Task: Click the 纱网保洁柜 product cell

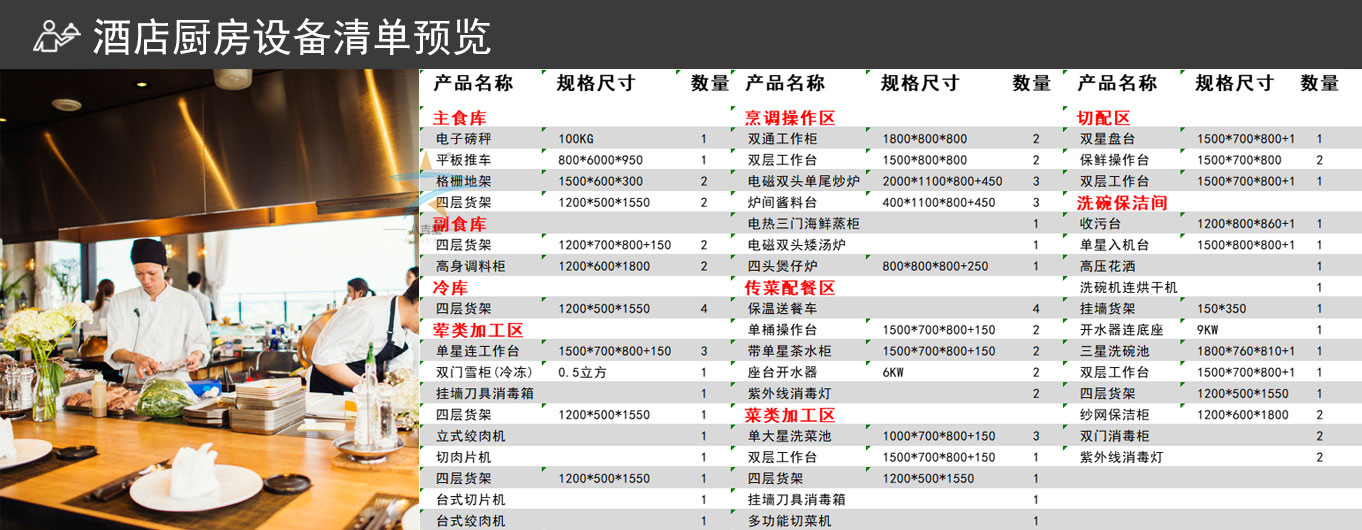Action: (x=1114, y=415)
